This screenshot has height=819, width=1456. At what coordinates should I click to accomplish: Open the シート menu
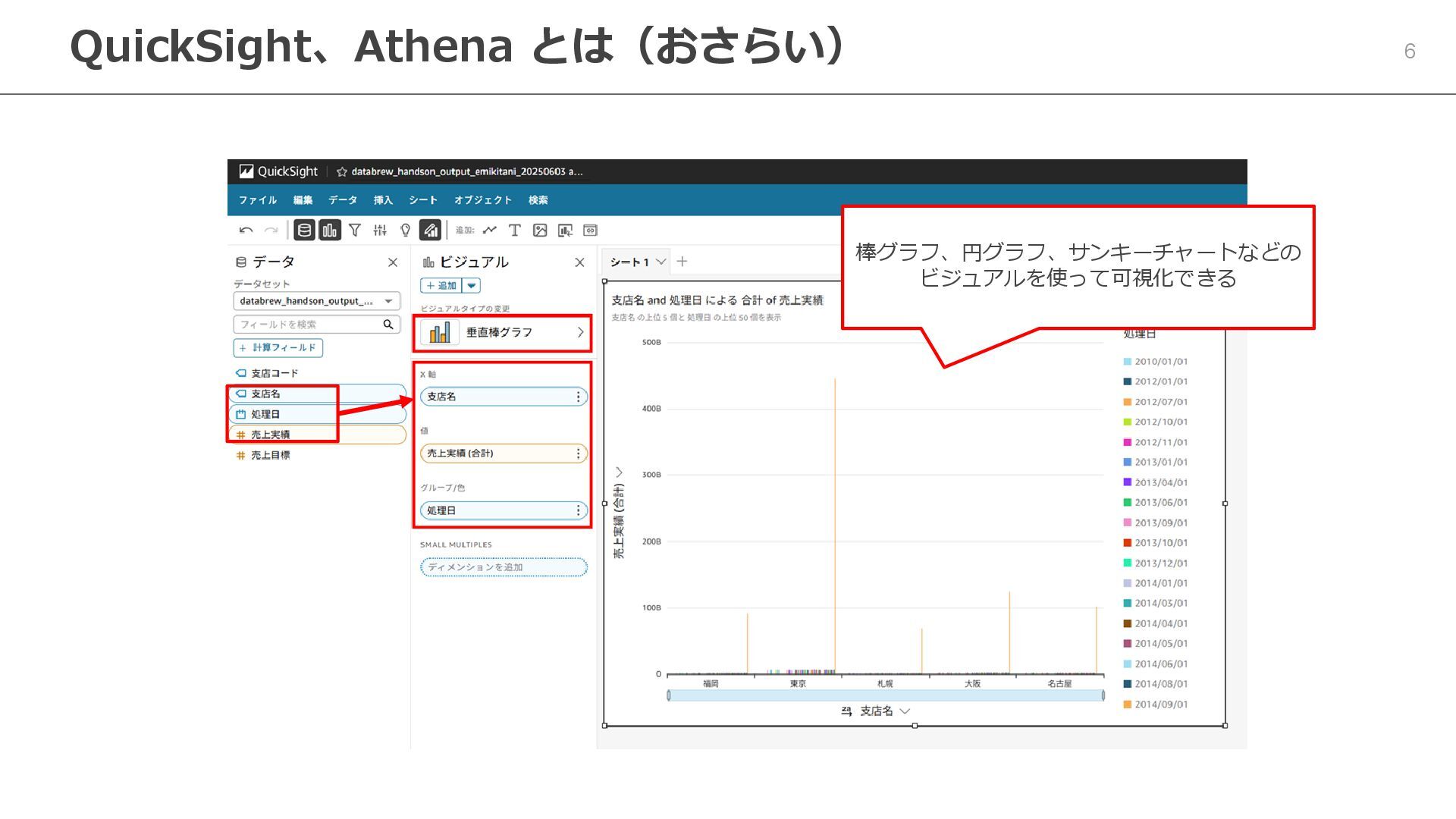click(423, 200)
